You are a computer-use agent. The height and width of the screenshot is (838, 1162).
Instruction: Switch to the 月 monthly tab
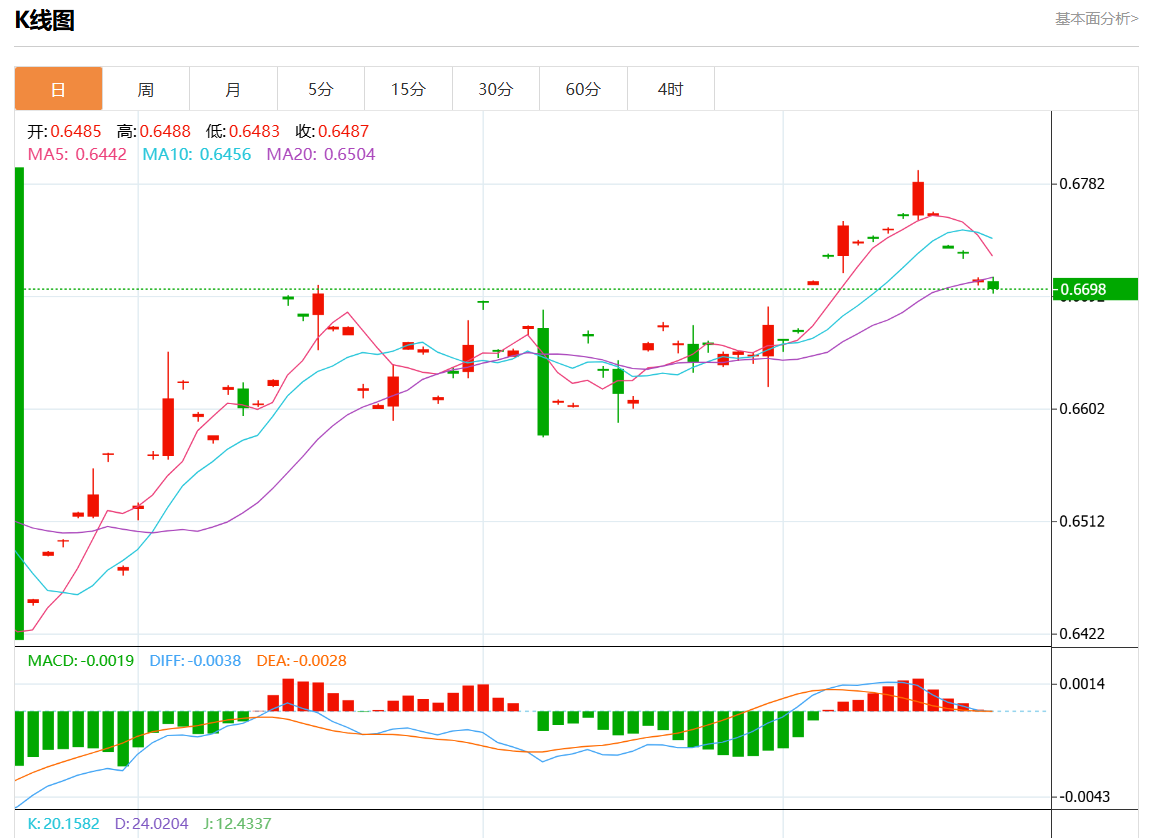233,89
